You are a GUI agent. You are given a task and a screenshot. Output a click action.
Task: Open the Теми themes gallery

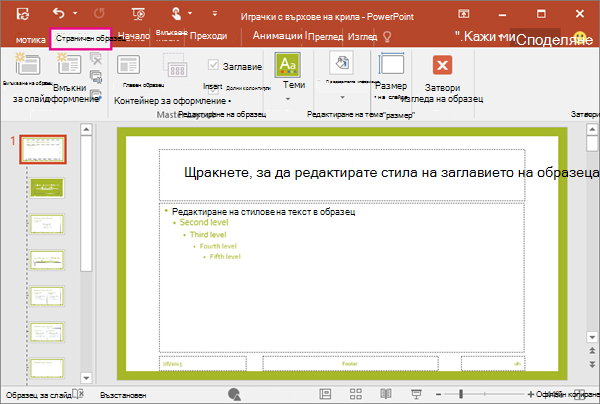pyautogui.click(x=287, y=65)
